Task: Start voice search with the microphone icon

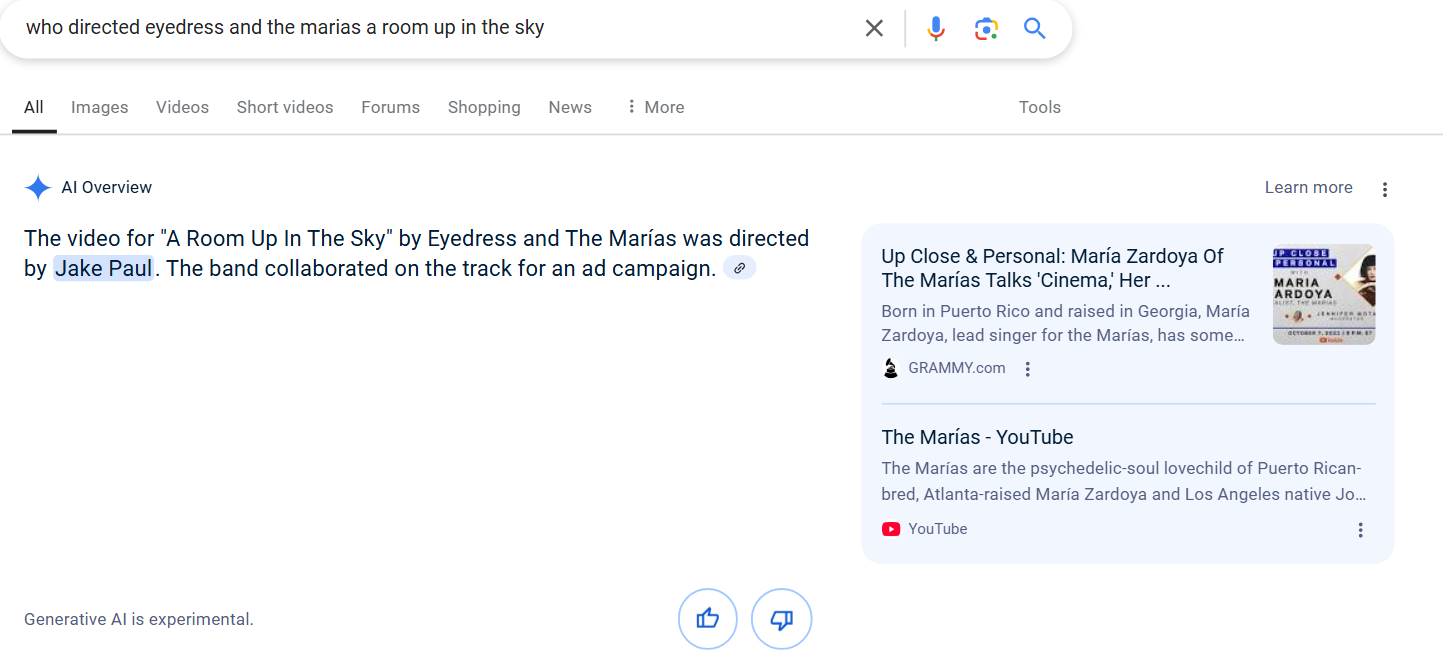Action: pyautogui.click(x=935, y=28)
